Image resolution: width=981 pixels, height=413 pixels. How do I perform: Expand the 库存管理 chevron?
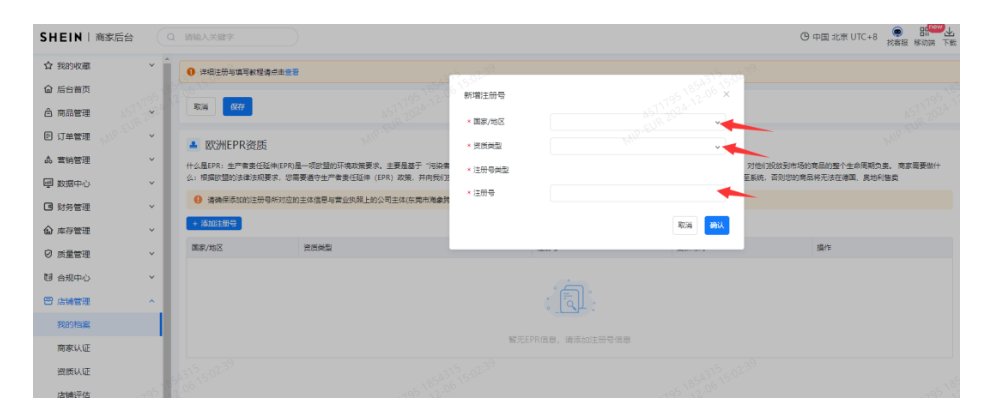151,230
